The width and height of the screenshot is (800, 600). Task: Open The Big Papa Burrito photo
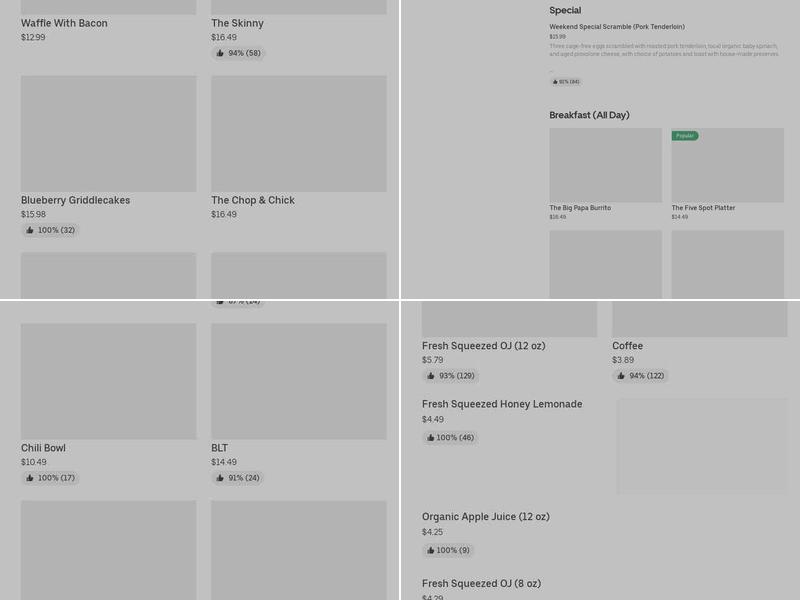pyautogui.click(x=606, y=165)
